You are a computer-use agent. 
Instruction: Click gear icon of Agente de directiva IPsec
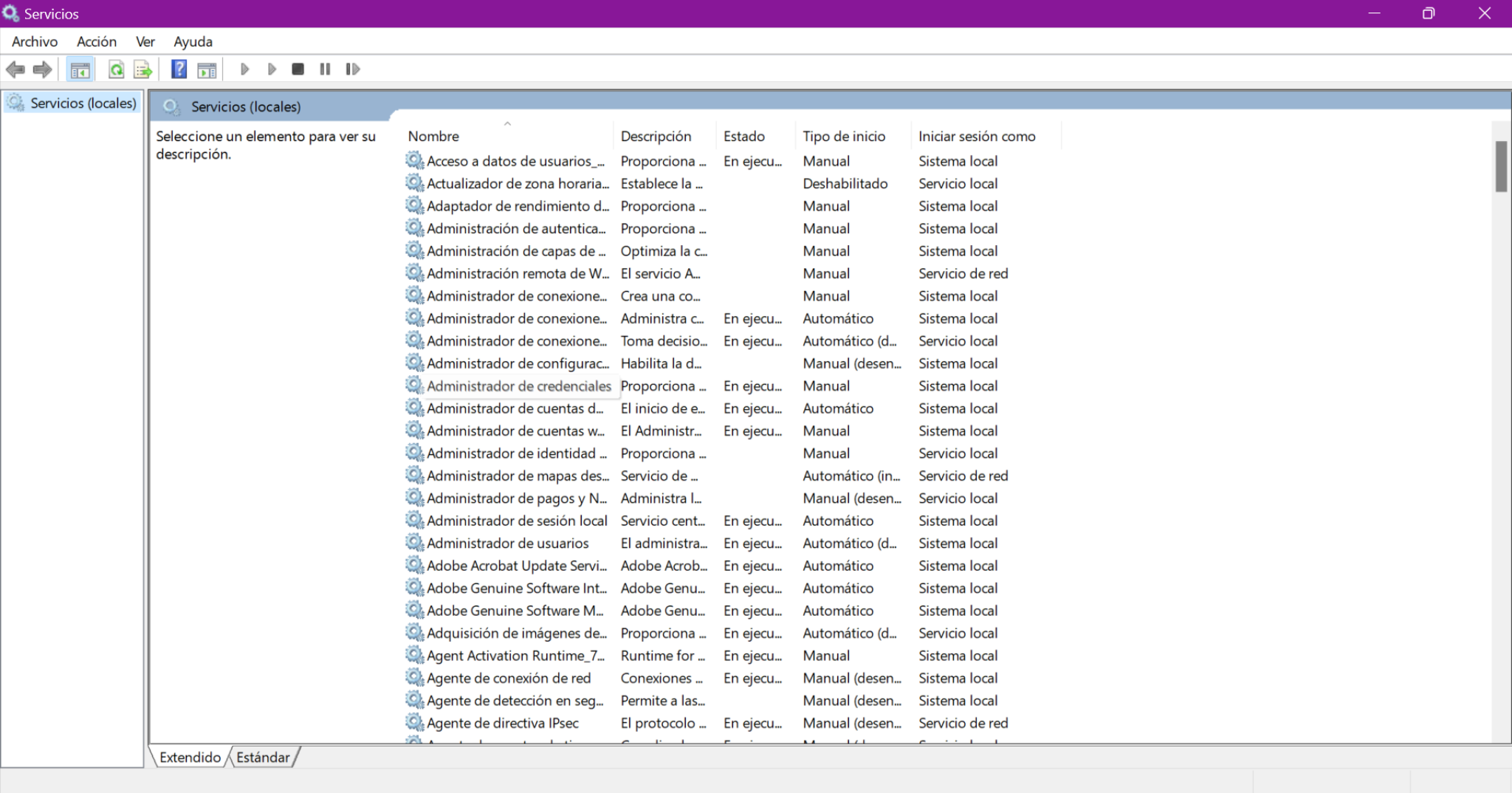pos(415,722)
